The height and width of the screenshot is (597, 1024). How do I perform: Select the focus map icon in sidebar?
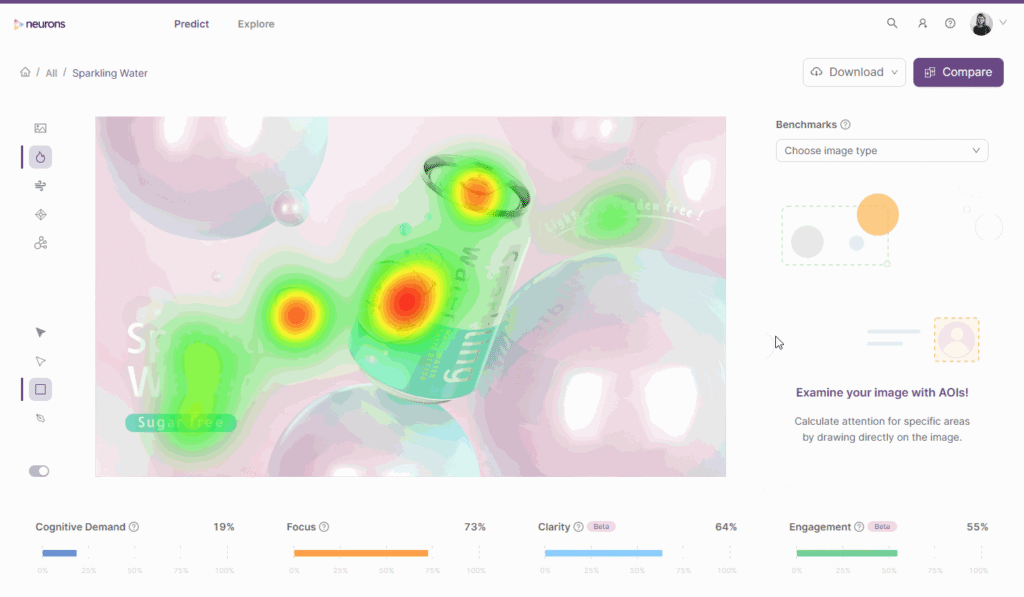[39, 214]
